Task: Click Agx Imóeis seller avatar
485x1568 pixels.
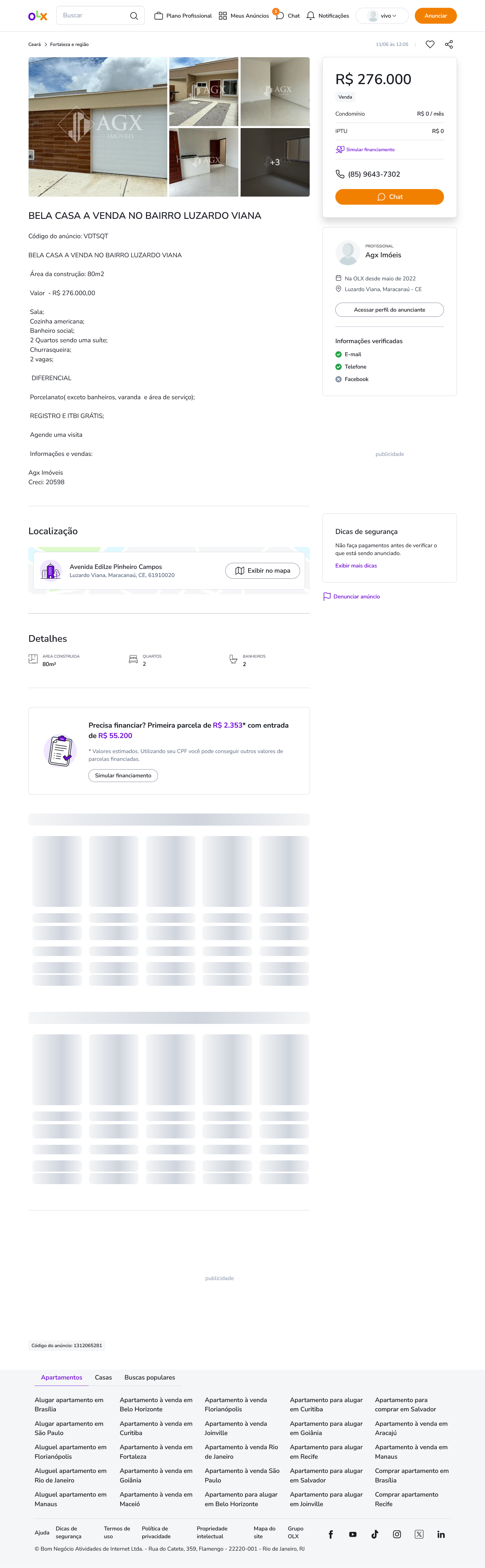Action: 348,253
